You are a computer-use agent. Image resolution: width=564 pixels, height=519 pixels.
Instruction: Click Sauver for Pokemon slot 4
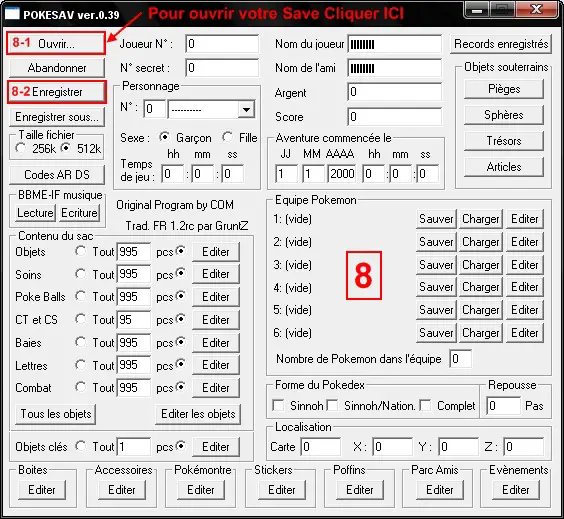(x=436, y=287)
